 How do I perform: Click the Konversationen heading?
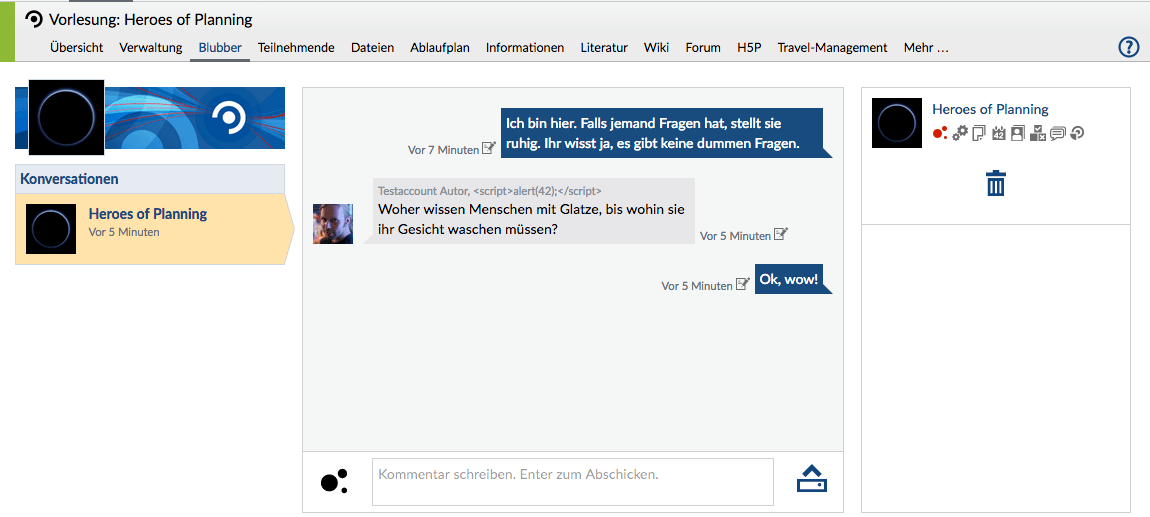point(70,179)
